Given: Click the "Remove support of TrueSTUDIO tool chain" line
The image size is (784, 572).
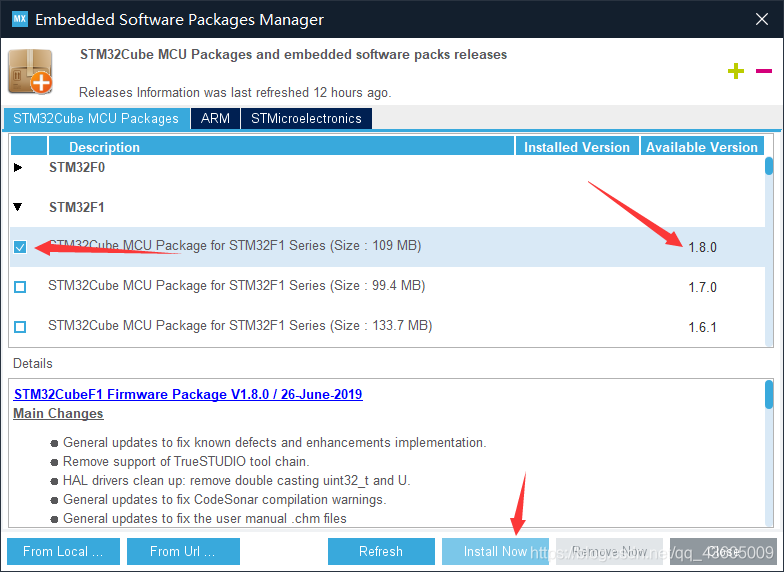Looking at the screenshot, I should [186, 461].
